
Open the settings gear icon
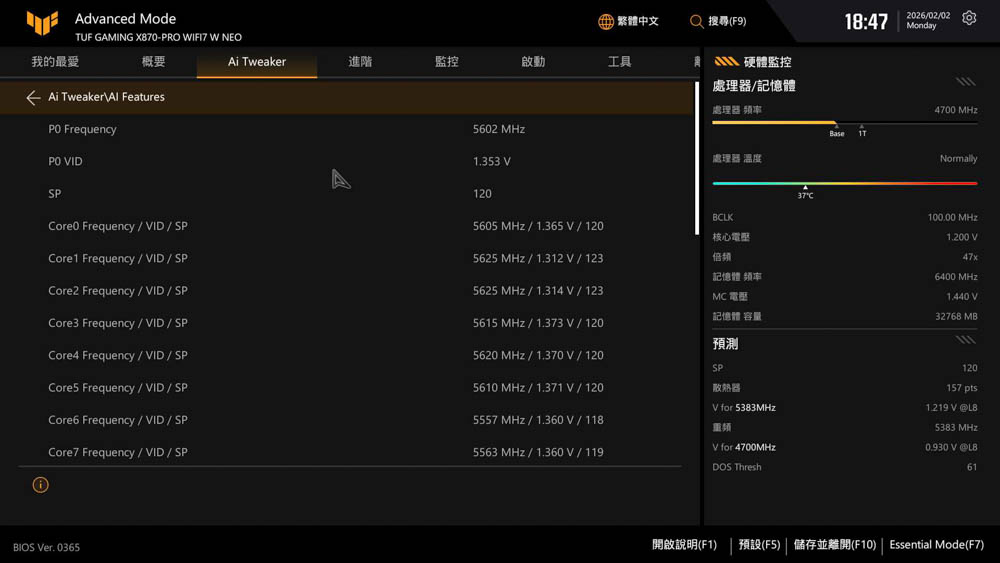[969, 19]
